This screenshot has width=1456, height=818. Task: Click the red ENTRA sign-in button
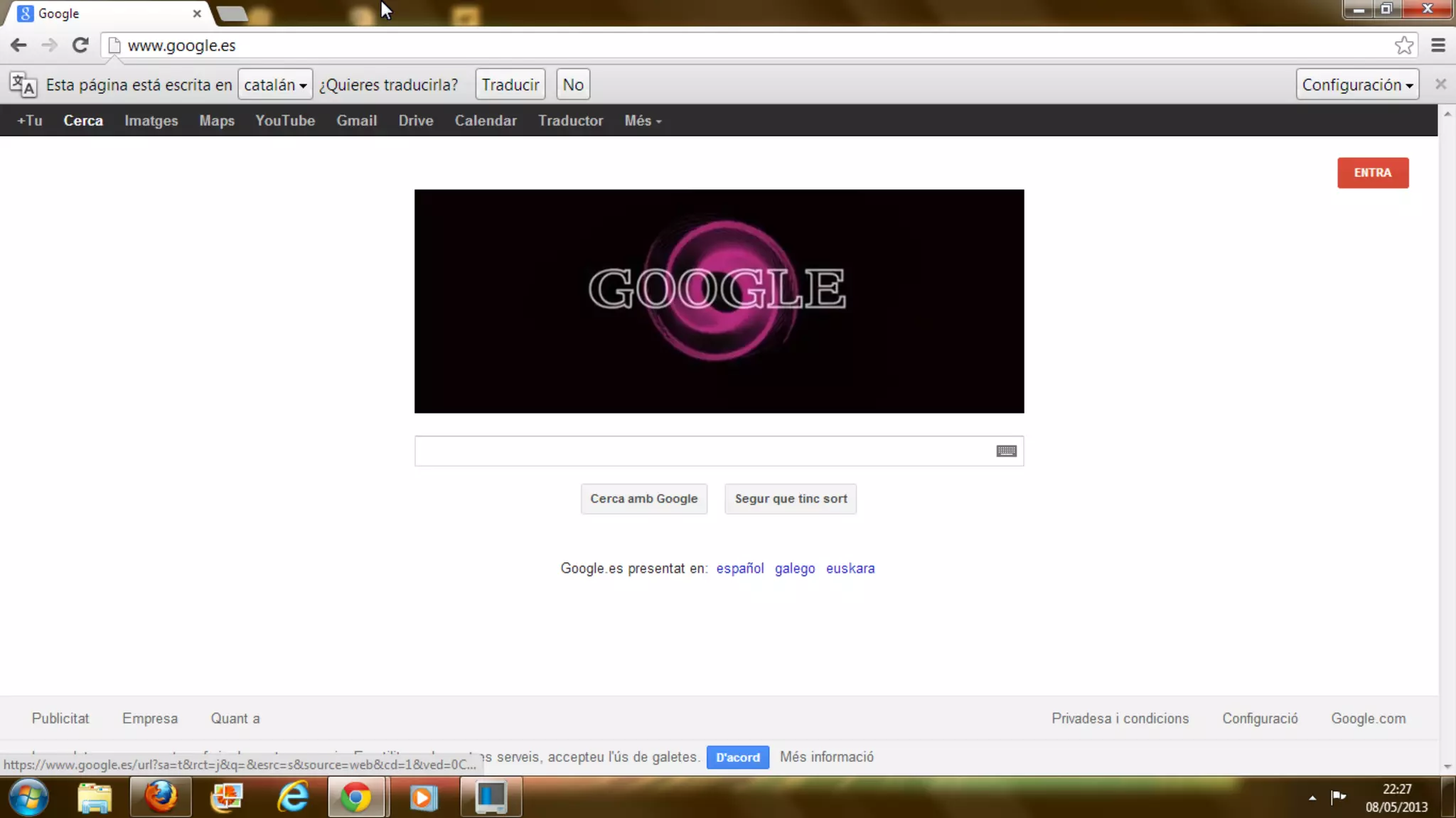pyautogui.click(x=1372, y=173)
